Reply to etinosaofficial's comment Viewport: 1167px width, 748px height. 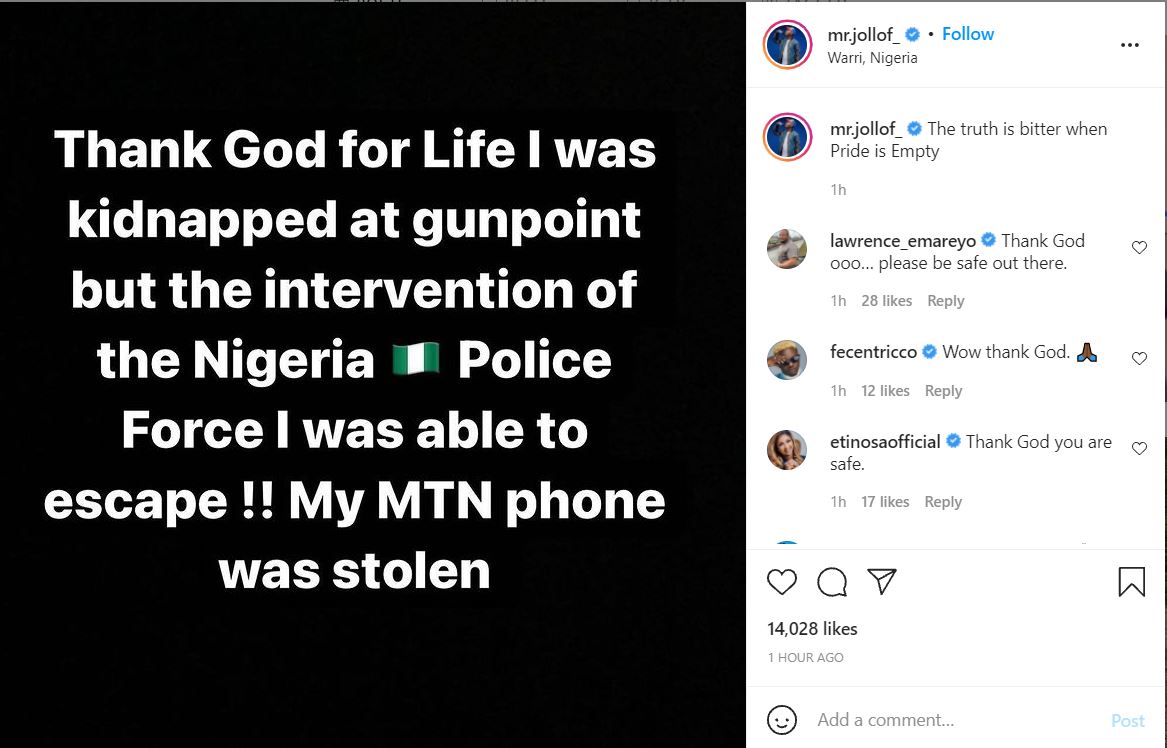(943, 502)
